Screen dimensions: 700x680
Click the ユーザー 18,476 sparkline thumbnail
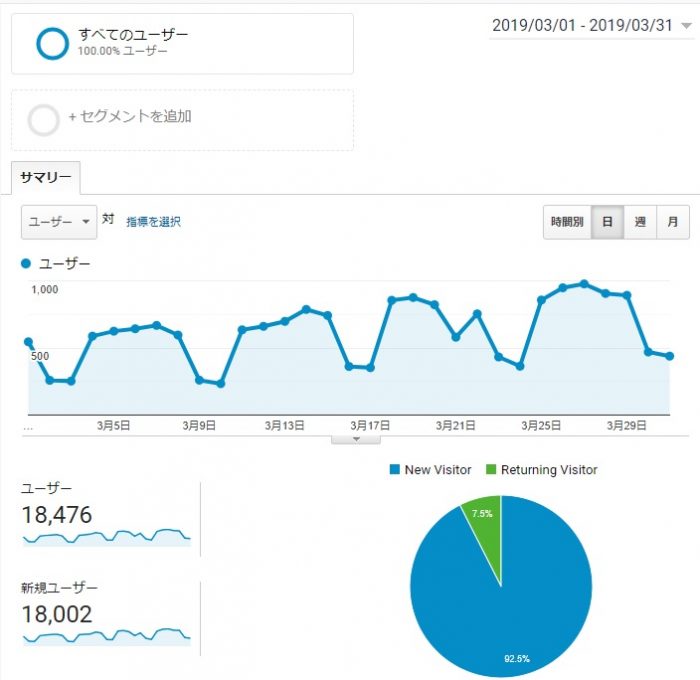tap(106, 536)
